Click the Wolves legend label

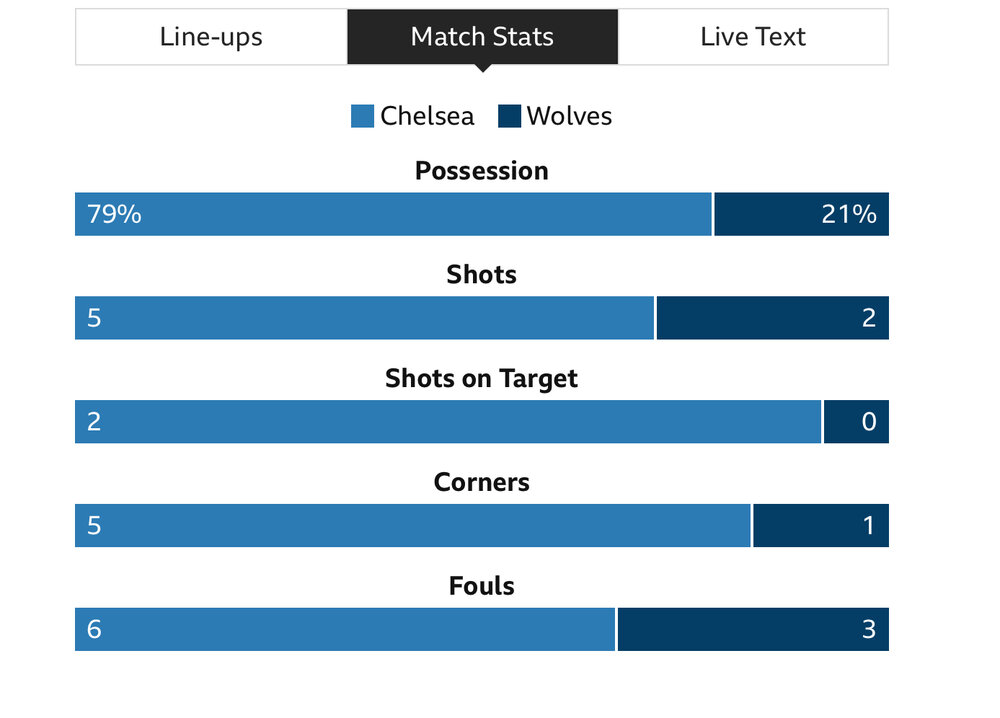pos(570,116)
